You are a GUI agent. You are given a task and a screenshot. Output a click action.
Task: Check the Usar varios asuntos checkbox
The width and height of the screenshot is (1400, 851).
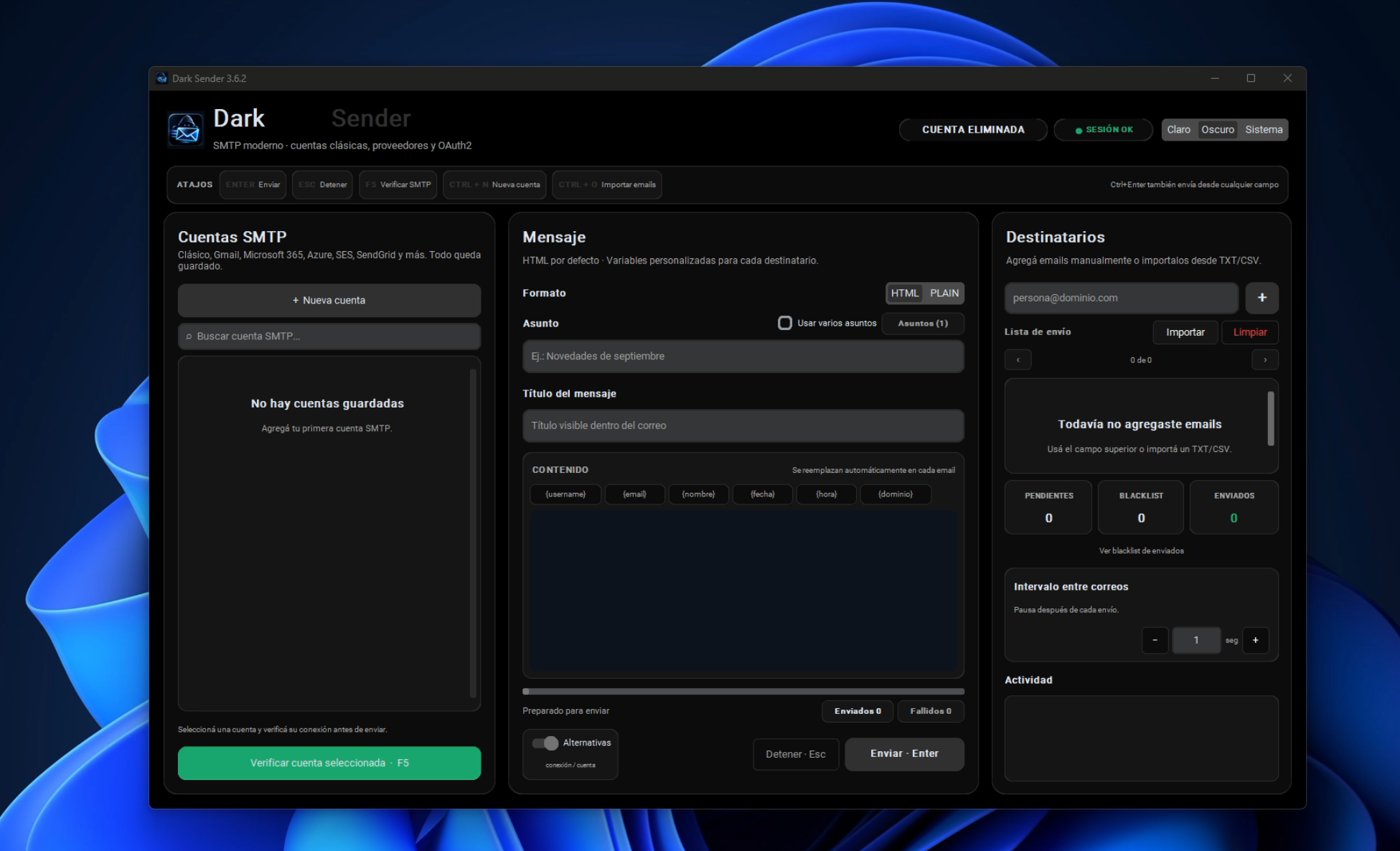[784, 323]
